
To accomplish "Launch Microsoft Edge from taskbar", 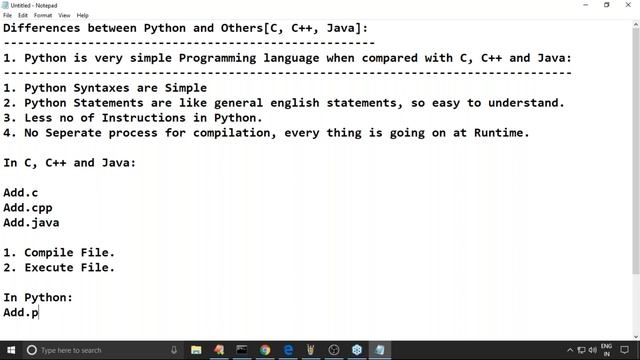I will click(x=288, y=350).
